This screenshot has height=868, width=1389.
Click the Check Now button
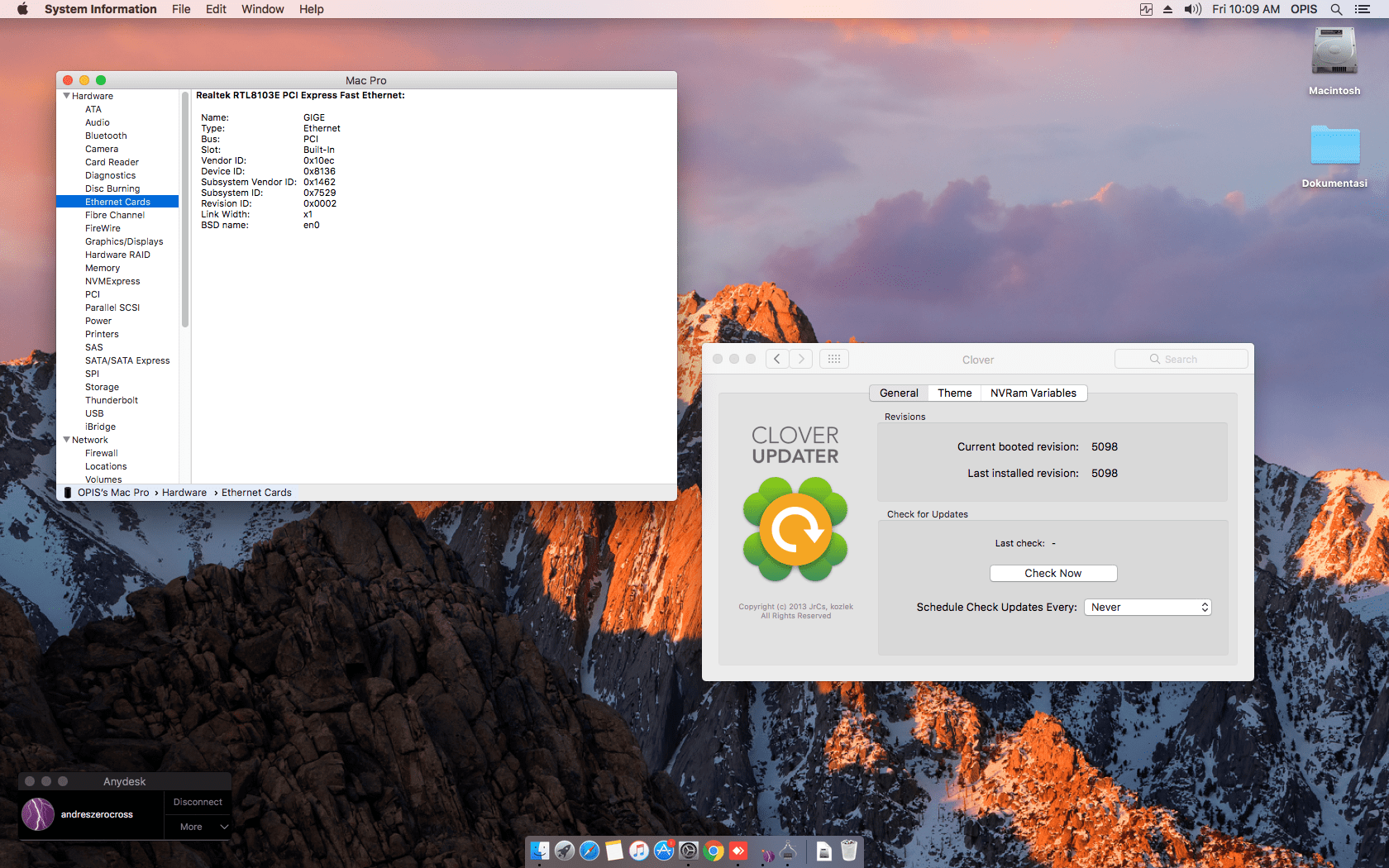[1052, 572]
